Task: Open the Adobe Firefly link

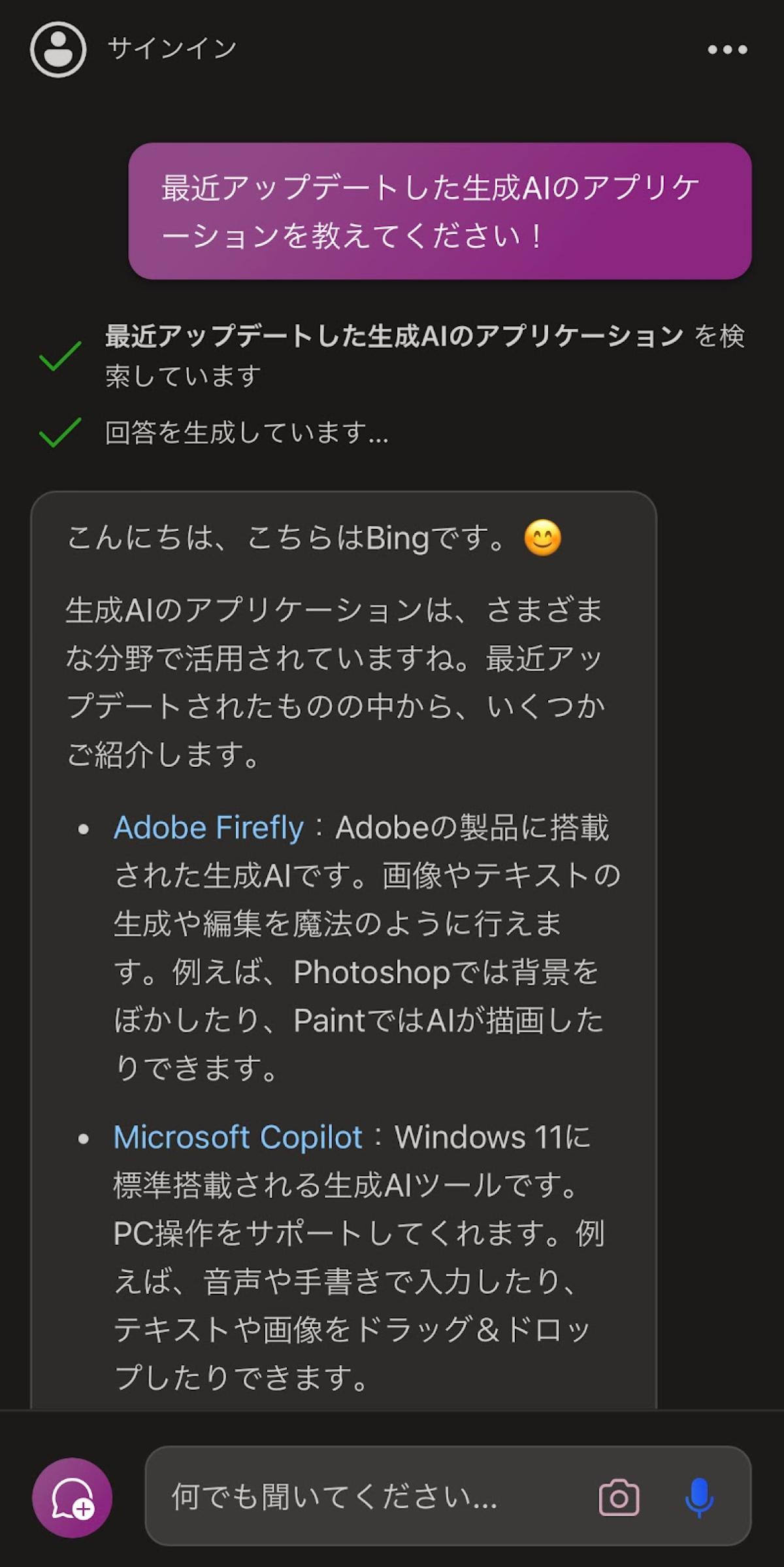Action: coord(208,828)
